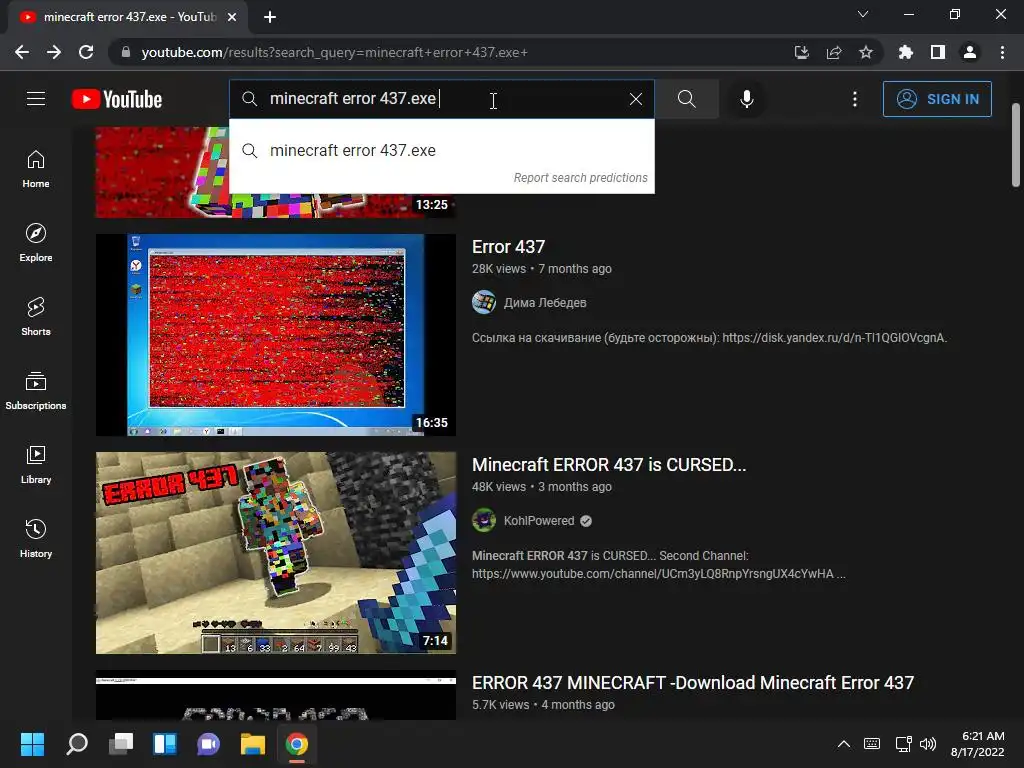Click KohlPowered channel avatar
The image size is (1024, 768).
tap(484, 520)
